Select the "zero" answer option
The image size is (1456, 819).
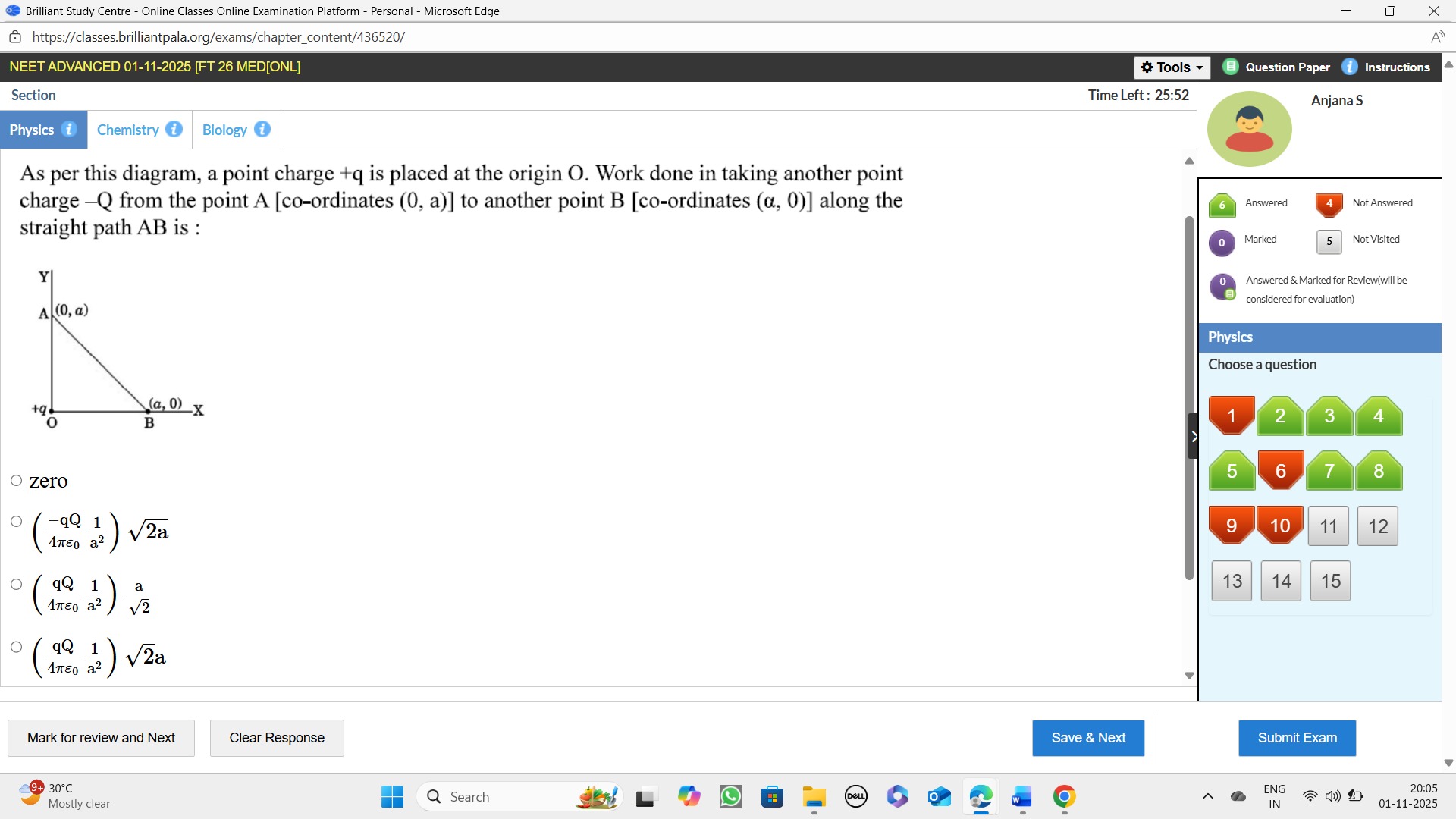[17, 481]
